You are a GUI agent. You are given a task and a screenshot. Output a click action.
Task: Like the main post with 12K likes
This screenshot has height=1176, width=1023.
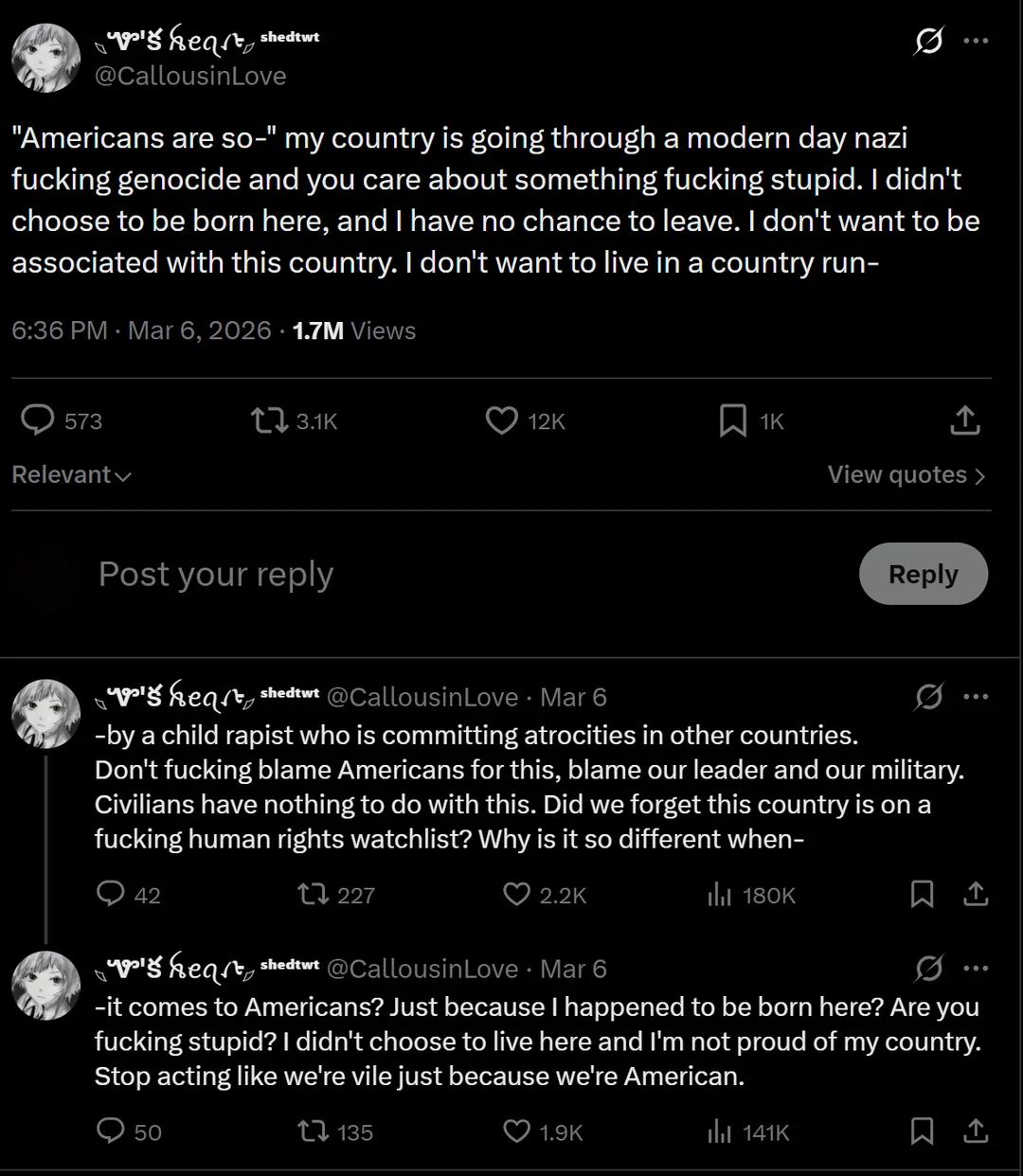tap(501, 420)
